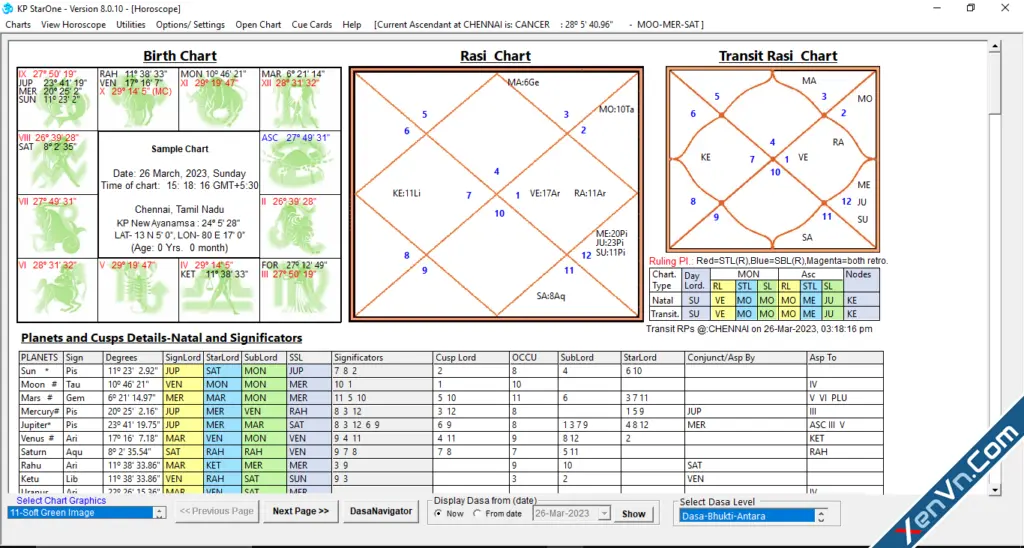Open the Charts menu
Image resolution: width=1024 pixels, height=548 pixels.
(18, 25)
